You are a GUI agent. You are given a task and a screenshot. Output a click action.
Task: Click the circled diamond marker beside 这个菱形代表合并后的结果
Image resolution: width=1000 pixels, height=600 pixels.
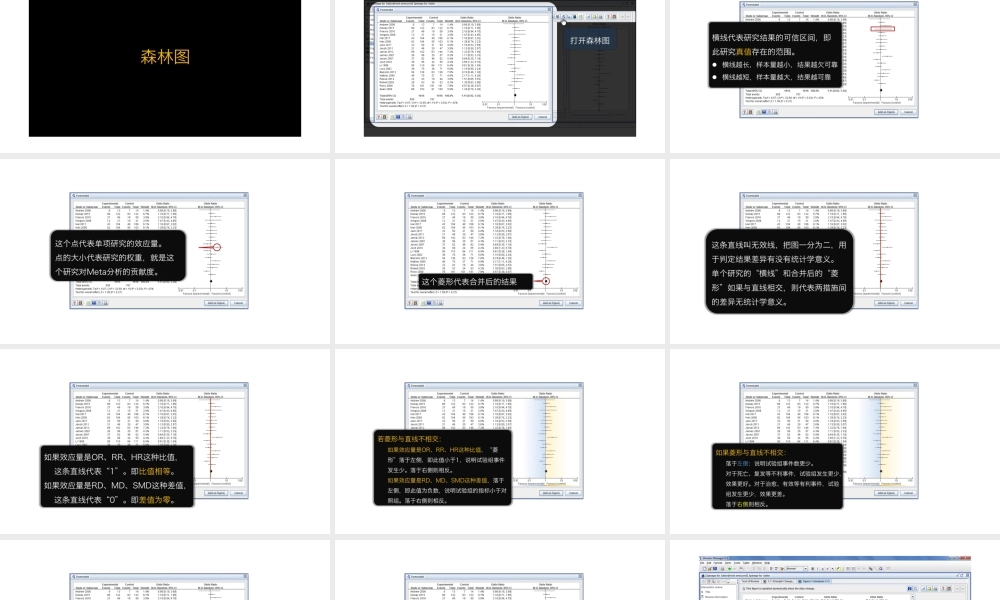click(546, 282)
